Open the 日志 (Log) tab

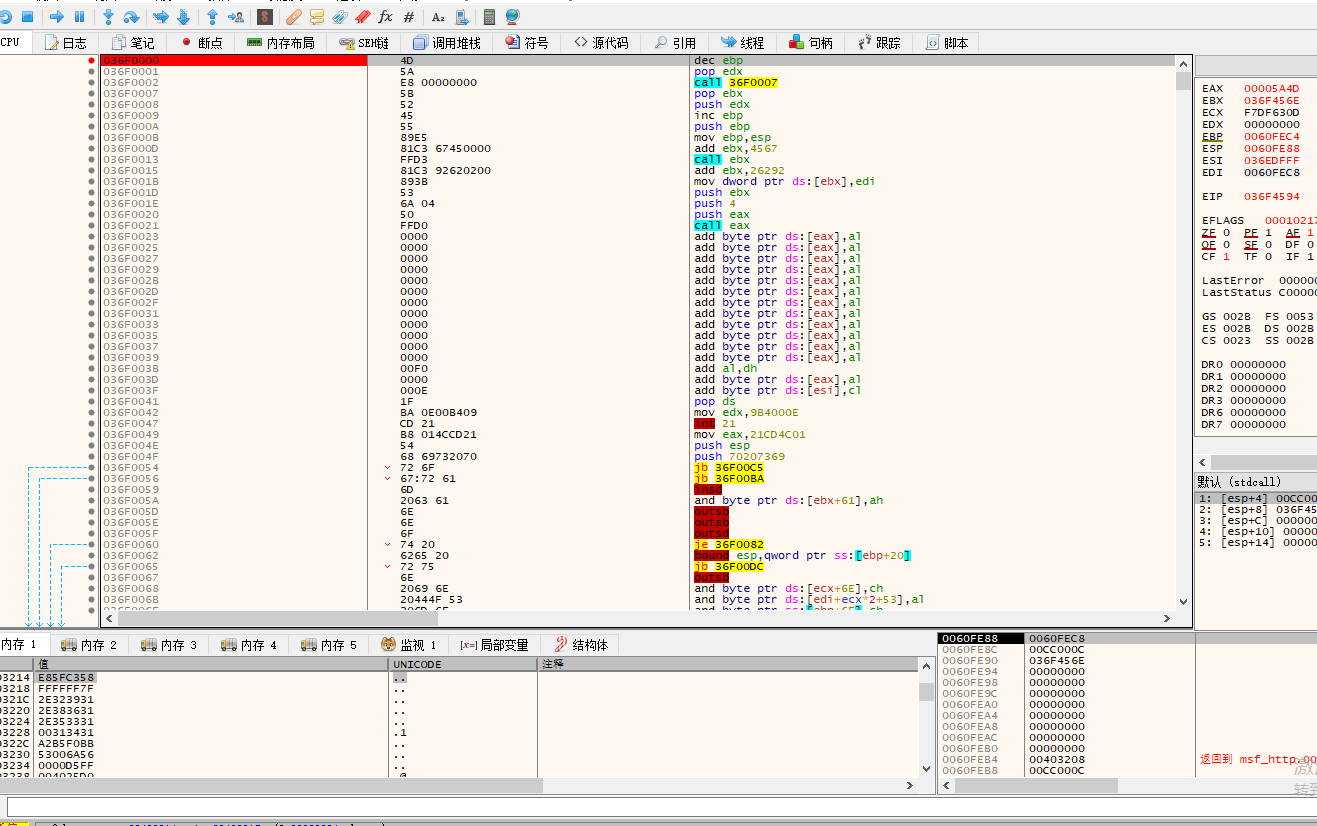click(65, 43)
